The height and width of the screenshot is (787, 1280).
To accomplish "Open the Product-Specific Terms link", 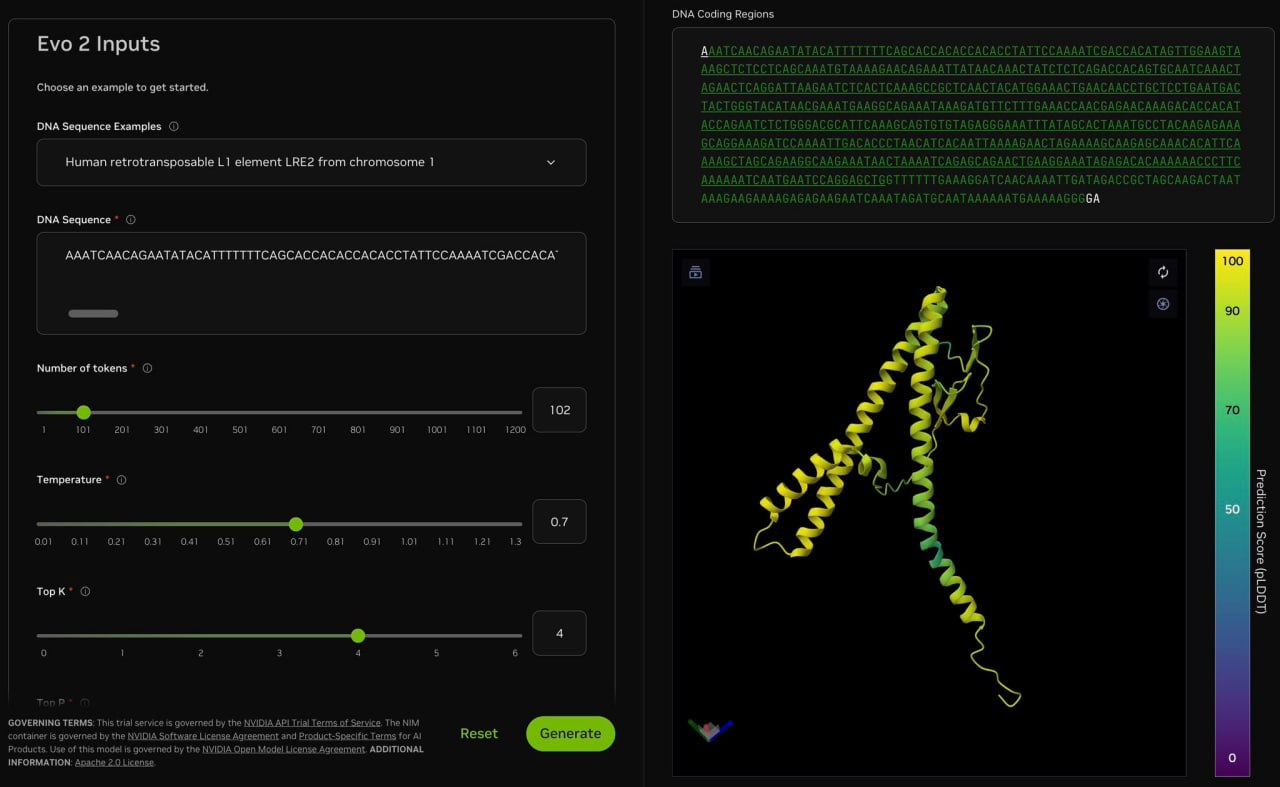I will pyautogui.click(x=347, y=736).
